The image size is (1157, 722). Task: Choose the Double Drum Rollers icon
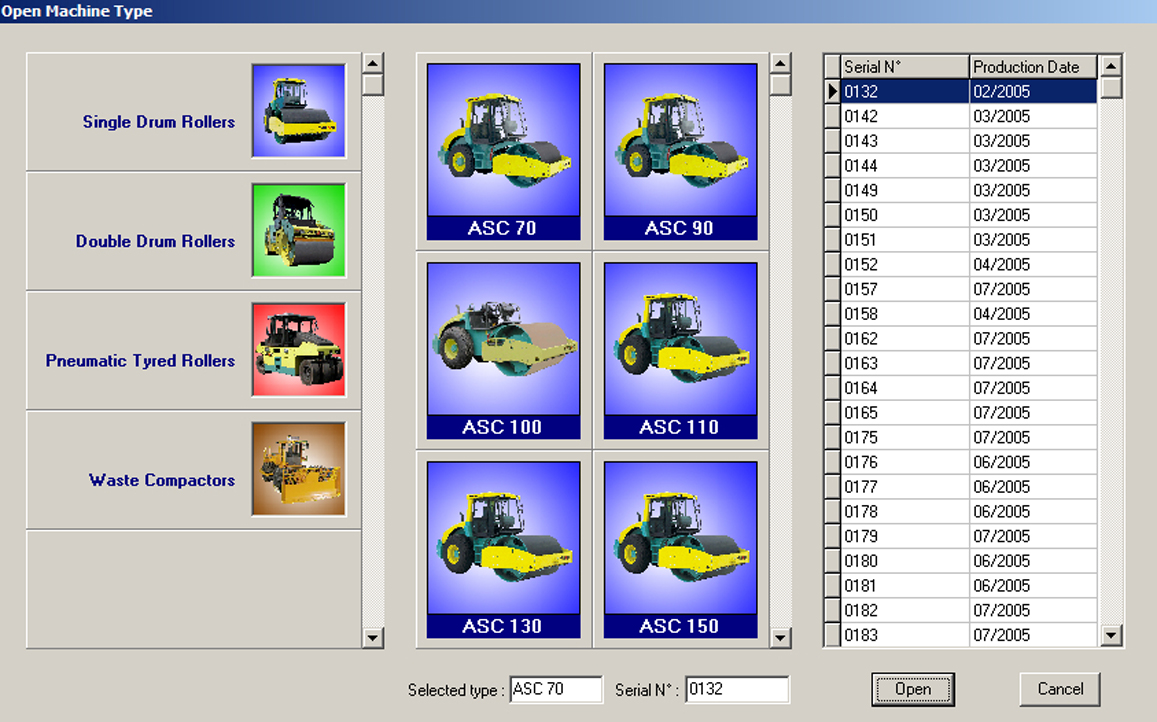[x=298, y=230]
